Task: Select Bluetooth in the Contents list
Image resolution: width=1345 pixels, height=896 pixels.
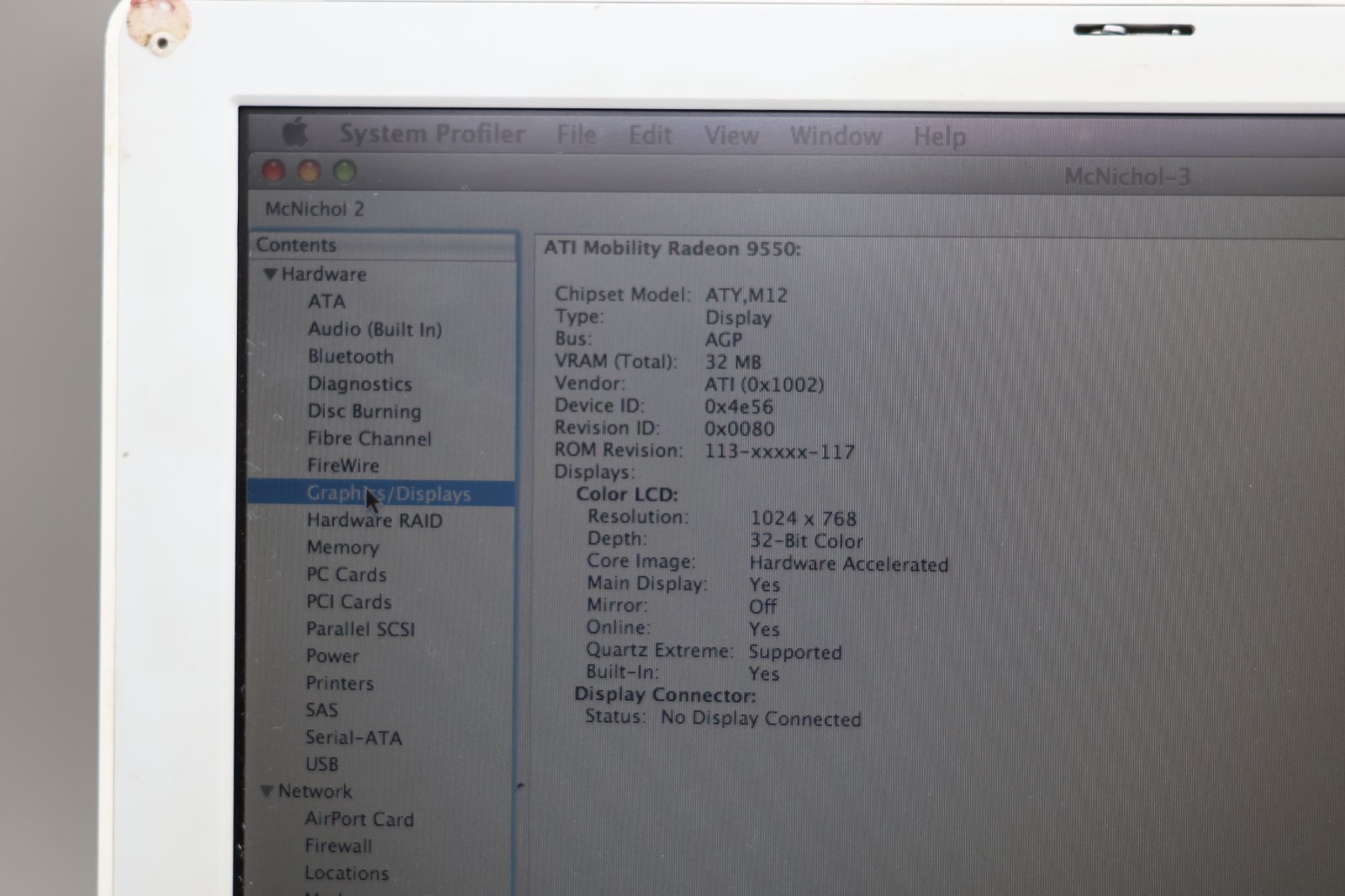Action: pyautogui.click(x=351, y=356)
